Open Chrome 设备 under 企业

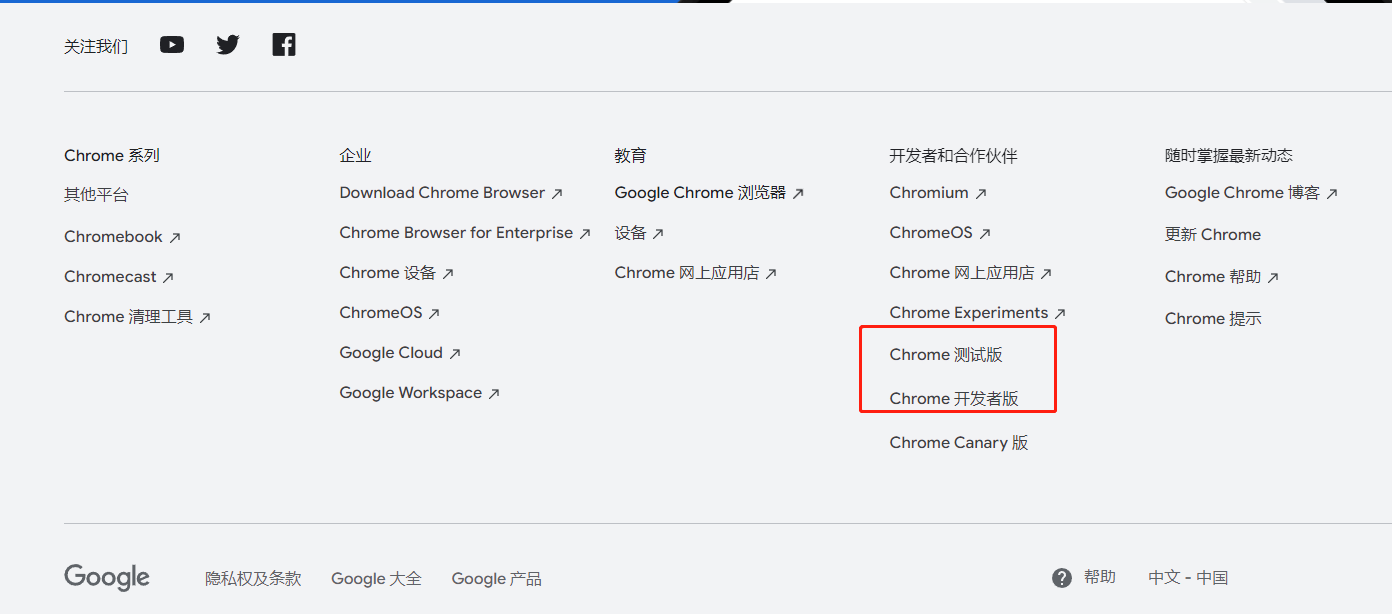tap(387, 273)
